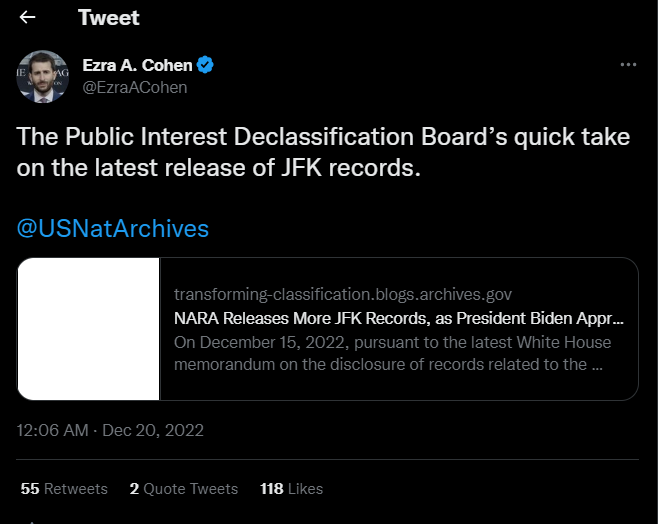Go back using the left arrow
The image size is (658, 524).
[x=27, y=17]
